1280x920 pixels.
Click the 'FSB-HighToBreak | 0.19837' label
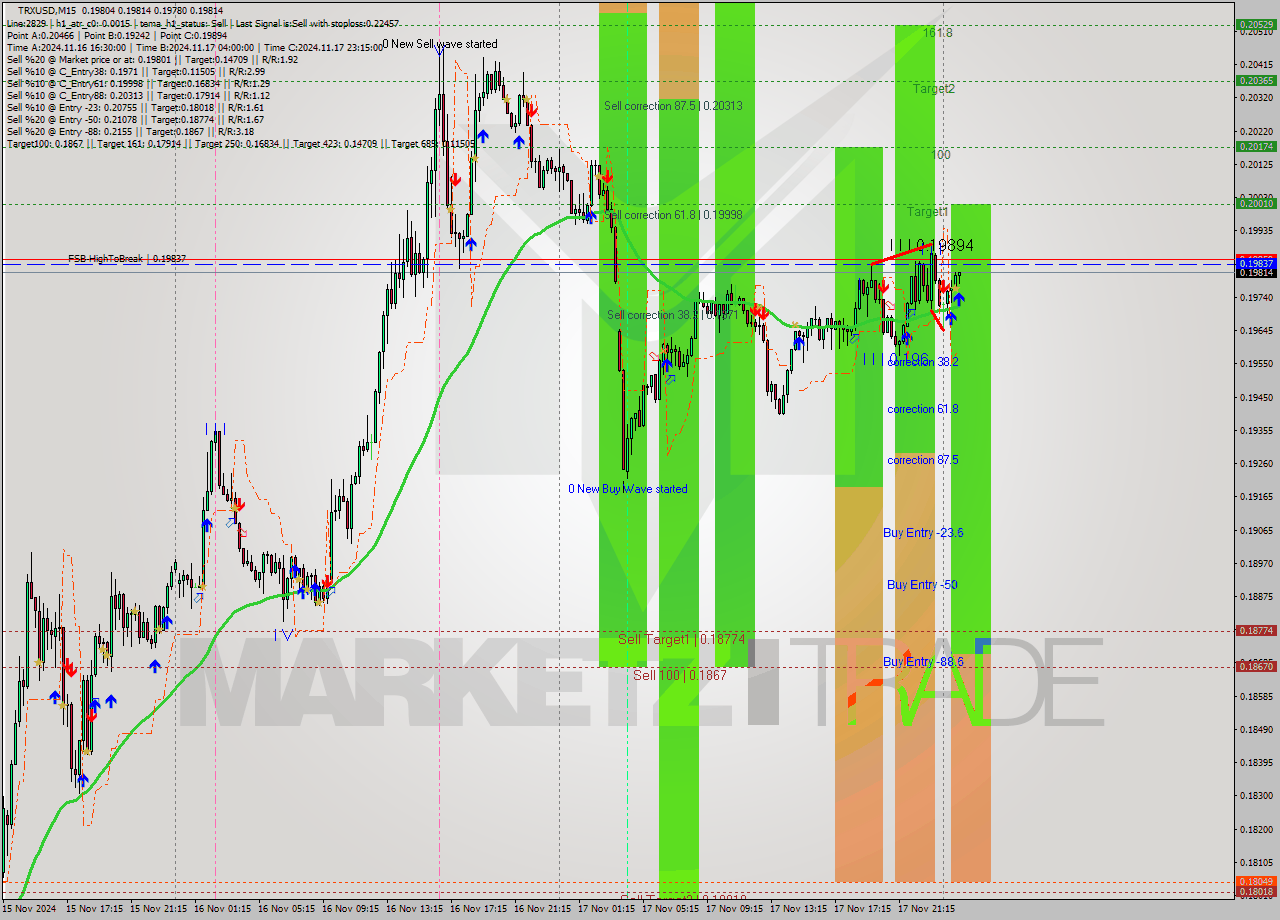pos(127,259)
